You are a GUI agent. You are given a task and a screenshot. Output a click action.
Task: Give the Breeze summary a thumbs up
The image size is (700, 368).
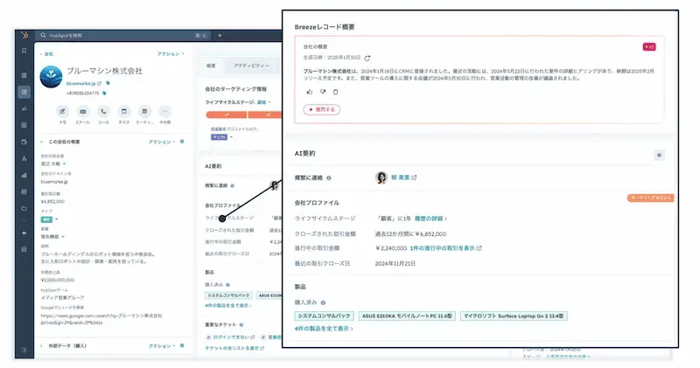tap(310, 92)
